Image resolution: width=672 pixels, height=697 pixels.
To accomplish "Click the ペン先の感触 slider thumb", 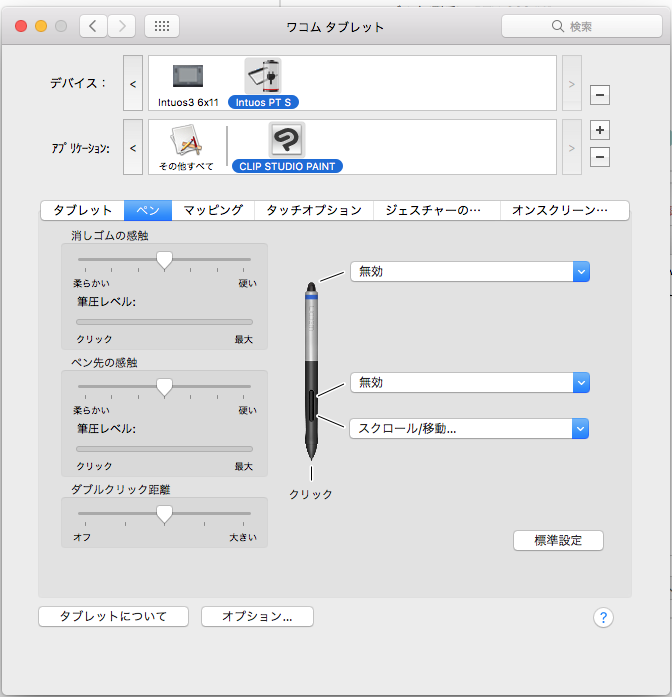I will [x=165, y=386].
